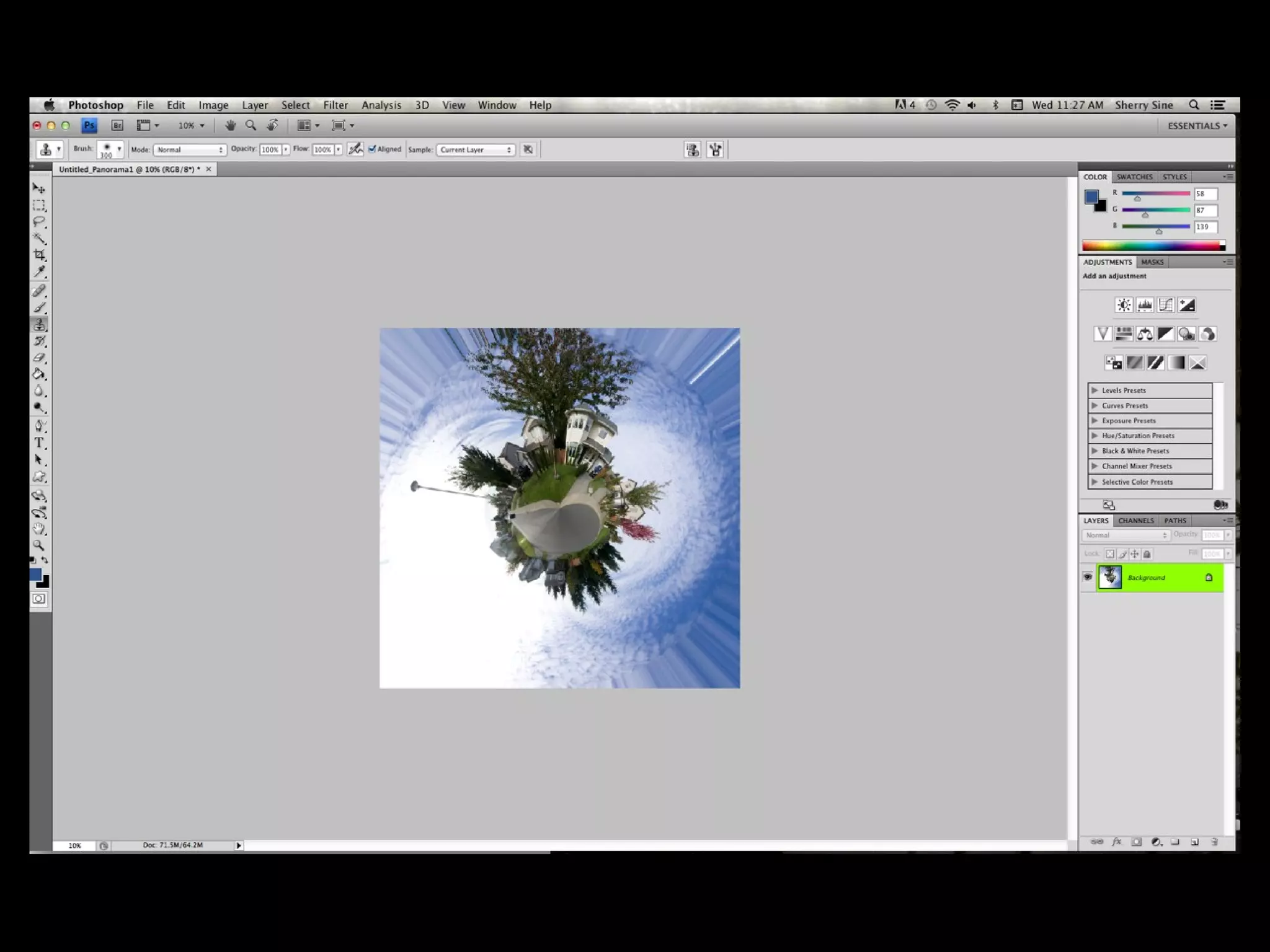Uncheck the Aligned checkbox
1270x952 pixels.
(x=372, y=149)
